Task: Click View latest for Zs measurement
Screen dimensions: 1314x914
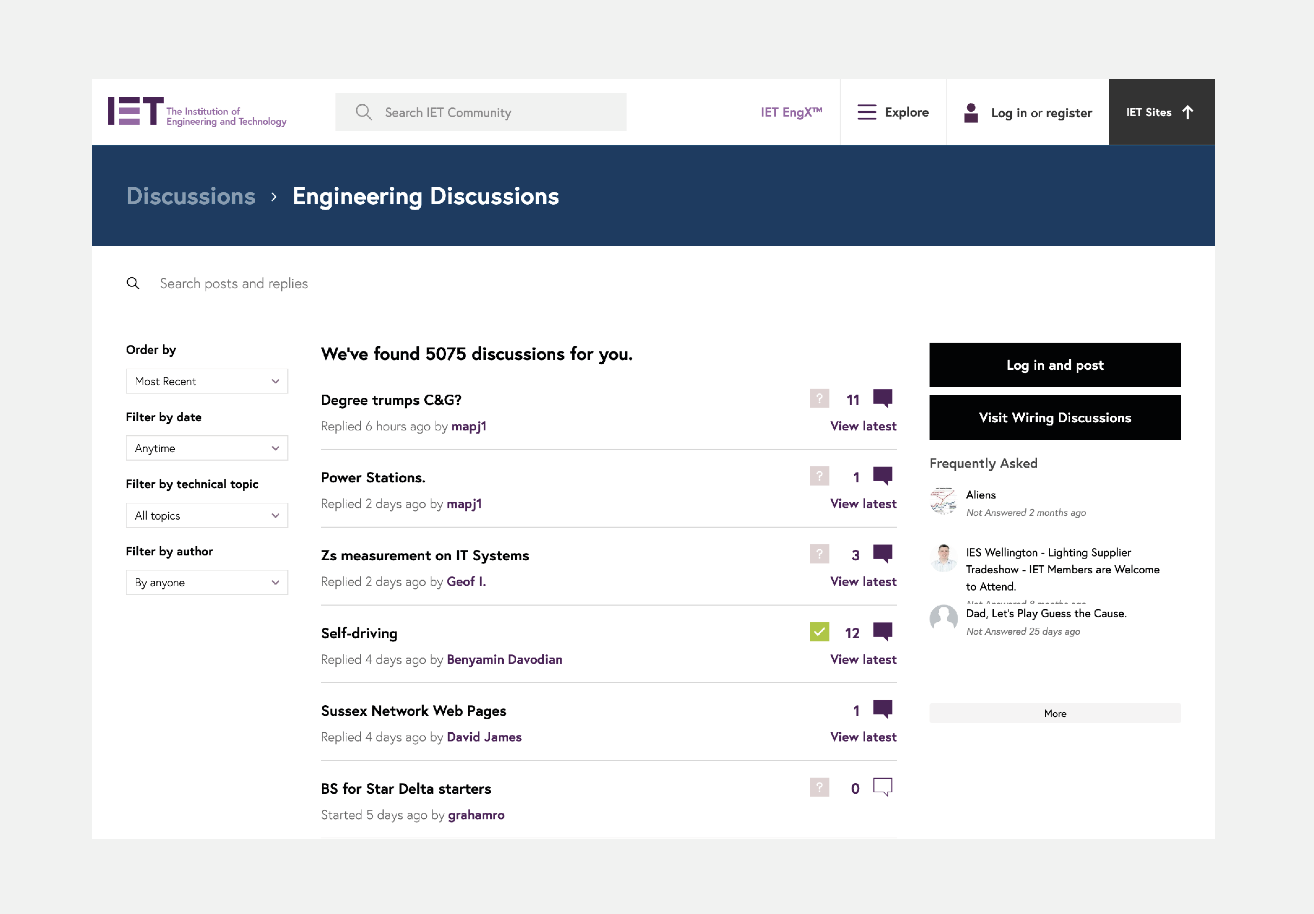Action: tap(863, 581)
